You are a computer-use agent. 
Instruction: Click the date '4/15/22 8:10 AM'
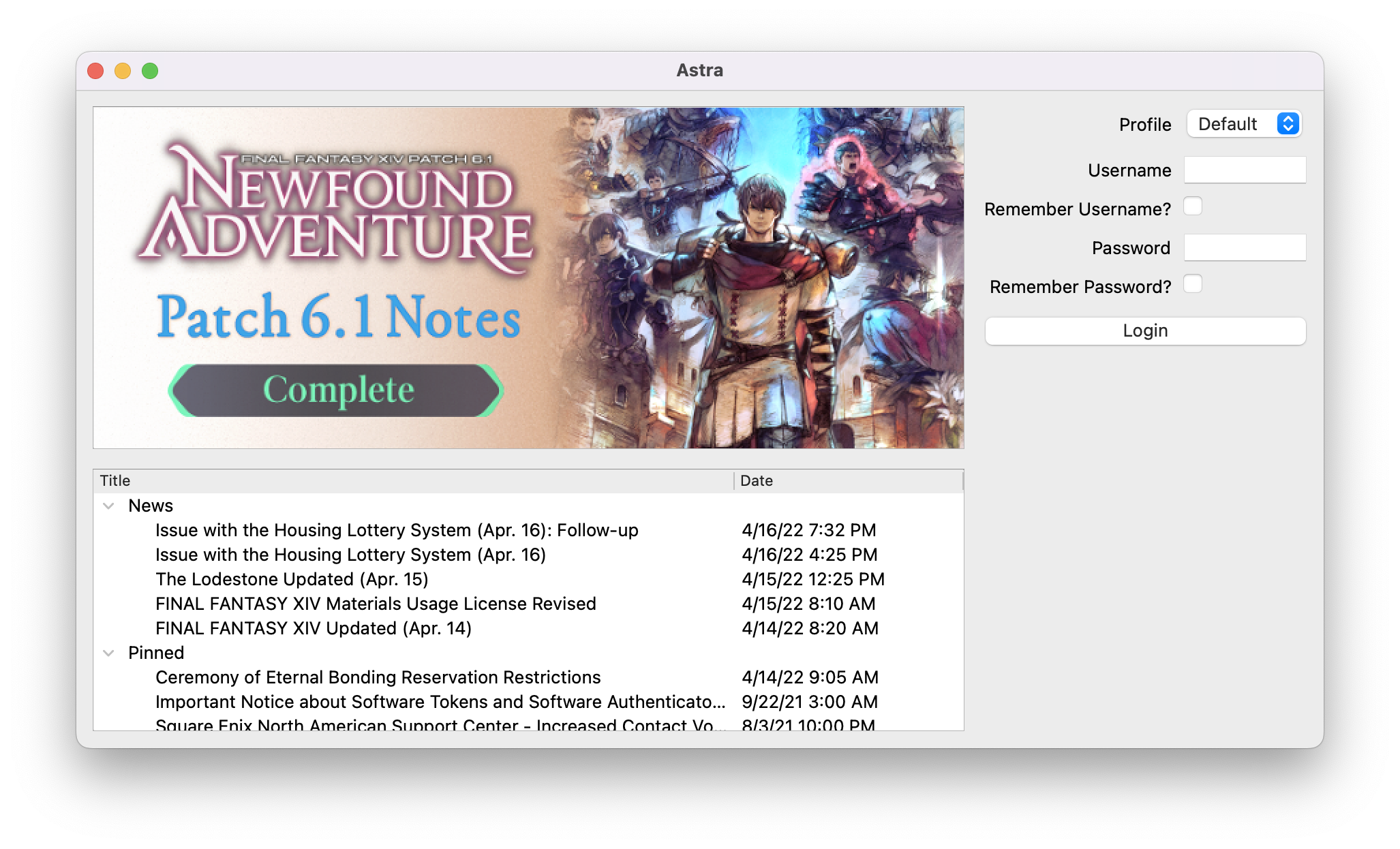pyautogui.click(x=808, y=604)
